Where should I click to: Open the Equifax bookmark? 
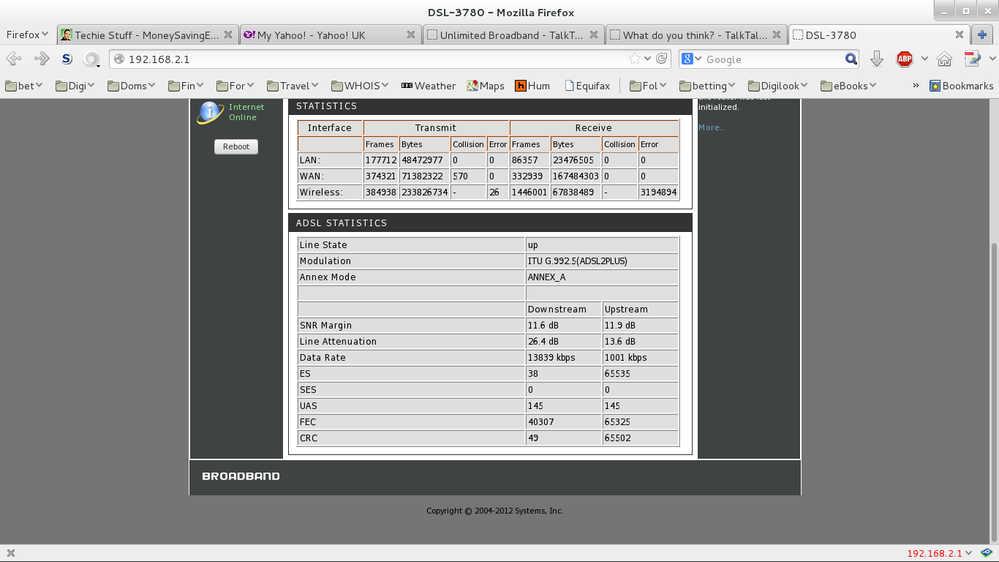(x=587, y=85)
